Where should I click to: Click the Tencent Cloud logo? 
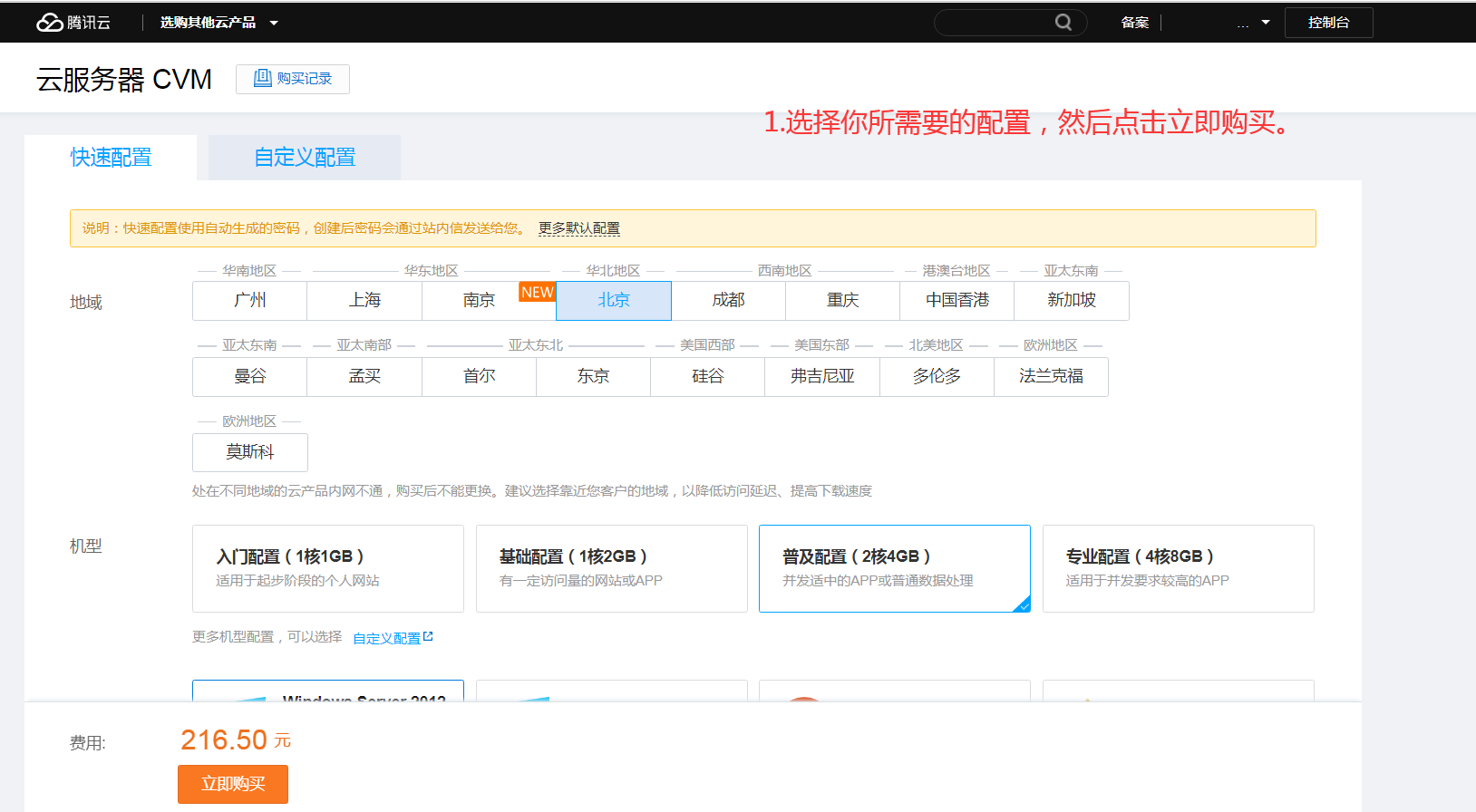pos(73,23)
